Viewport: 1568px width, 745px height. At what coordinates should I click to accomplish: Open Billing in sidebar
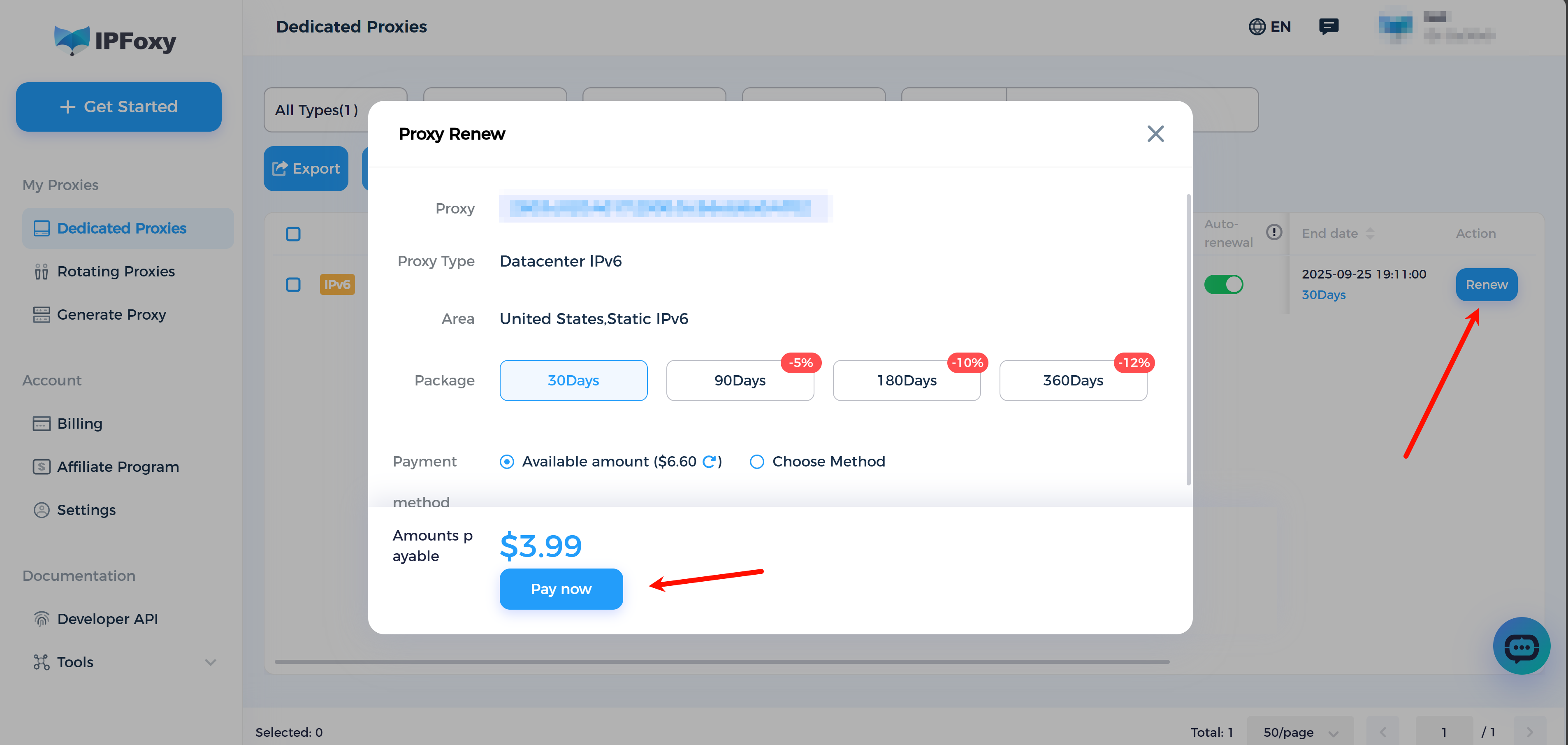80,424
